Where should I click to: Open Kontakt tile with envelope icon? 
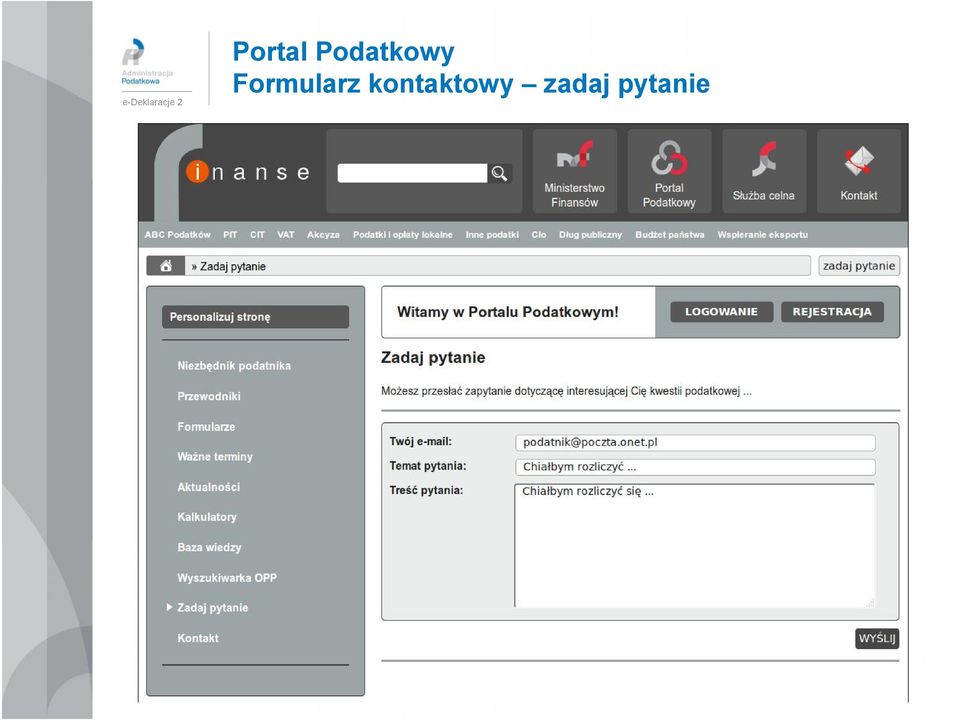coord(858,171)
